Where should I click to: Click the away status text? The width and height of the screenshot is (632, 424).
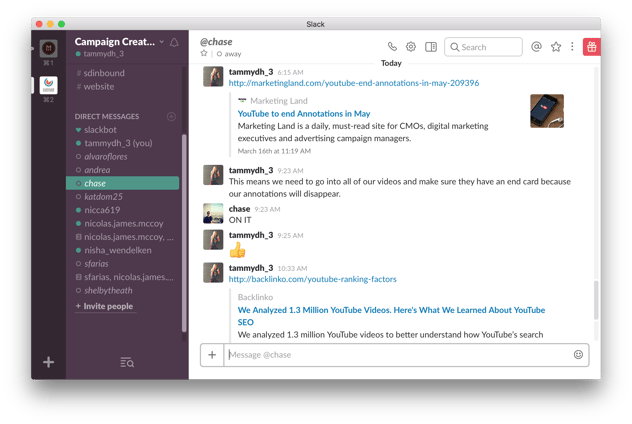coord(233,54)
